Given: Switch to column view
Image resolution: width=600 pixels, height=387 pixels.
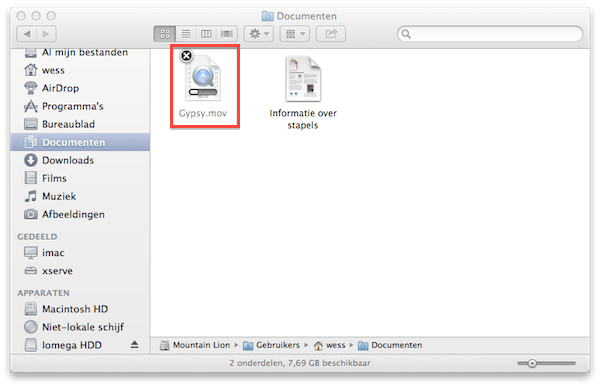Looking at the screenshot, I should pyautogui.click(x=206, y=34).
